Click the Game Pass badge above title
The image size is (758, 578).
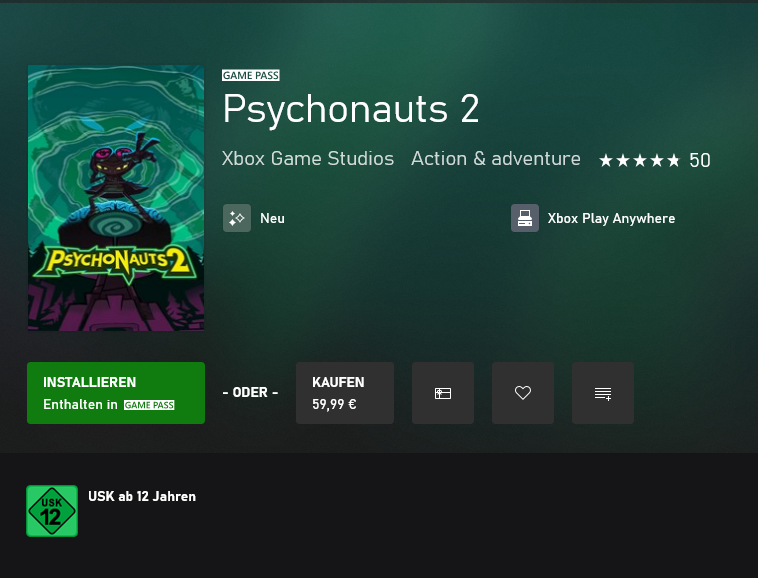click(251, 75)
